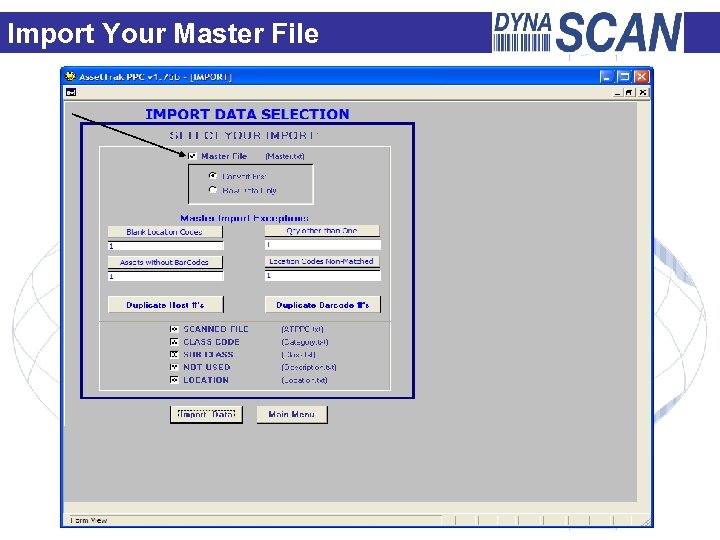
Task: Toggle the SUB CLASS checkbox
Action: pos(174,354)
